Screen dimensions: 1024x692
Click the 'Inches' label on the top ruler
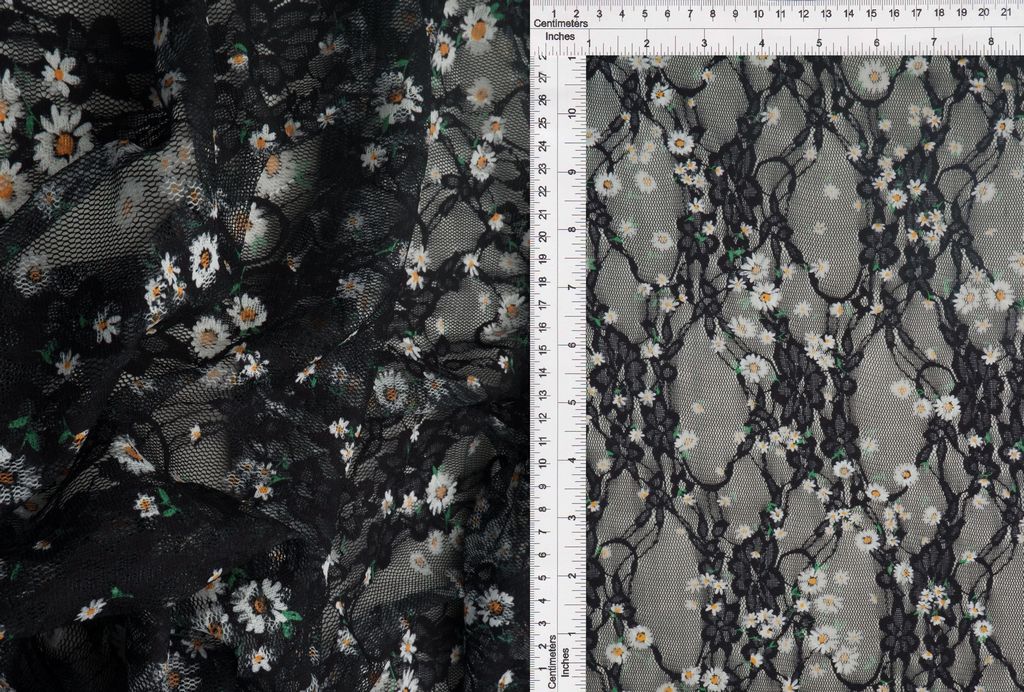560,37
